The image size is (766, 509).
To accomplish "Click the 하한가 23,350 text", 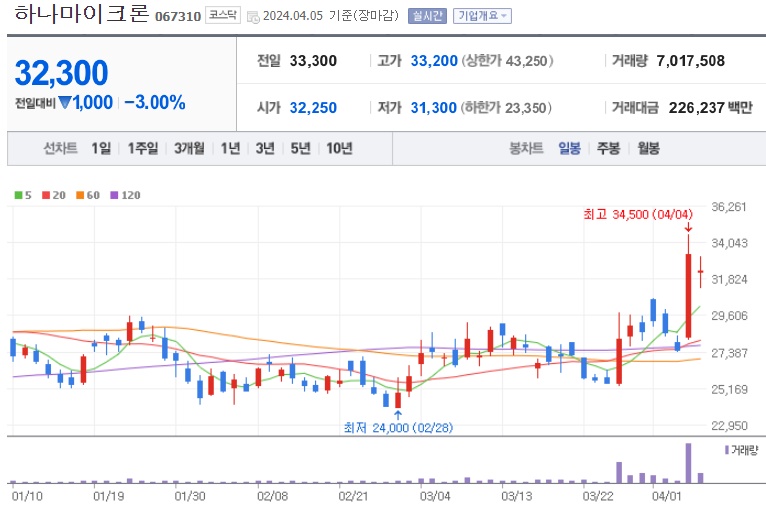I will [506, 107].
